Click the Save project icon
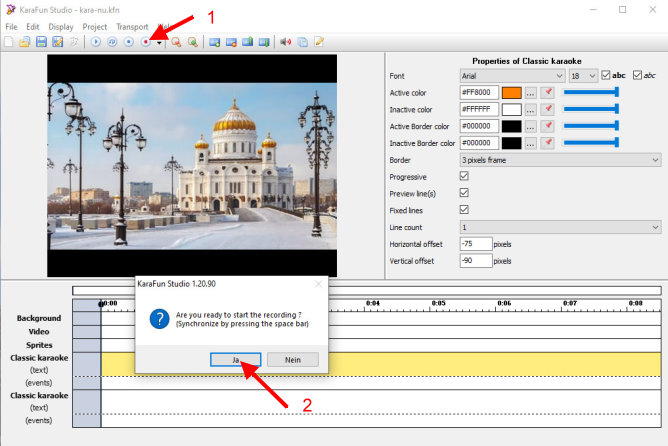The height and width of the screenshot is (446, 668). point(41,42)
